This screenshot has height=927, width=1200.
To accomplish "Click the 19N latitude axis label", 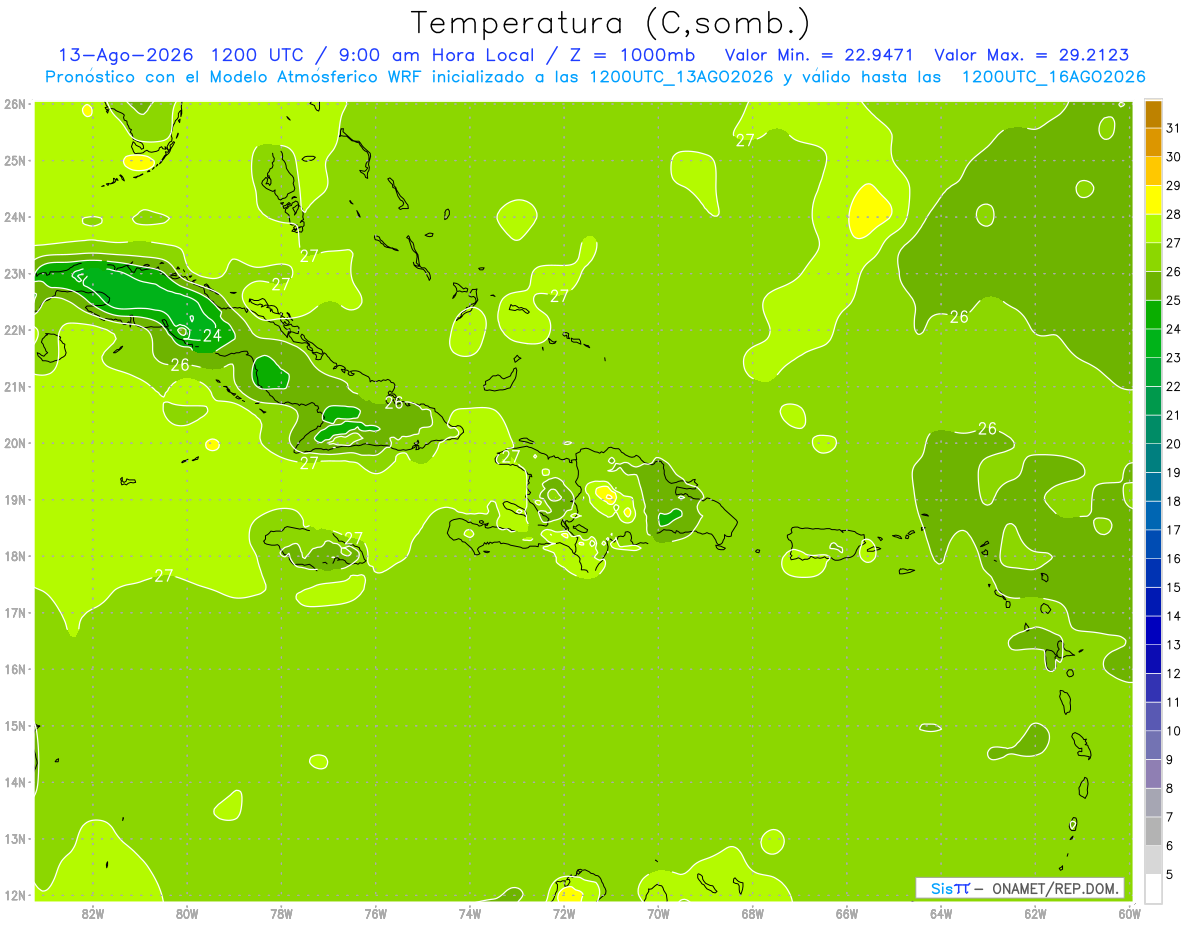I will pos(14,499).
